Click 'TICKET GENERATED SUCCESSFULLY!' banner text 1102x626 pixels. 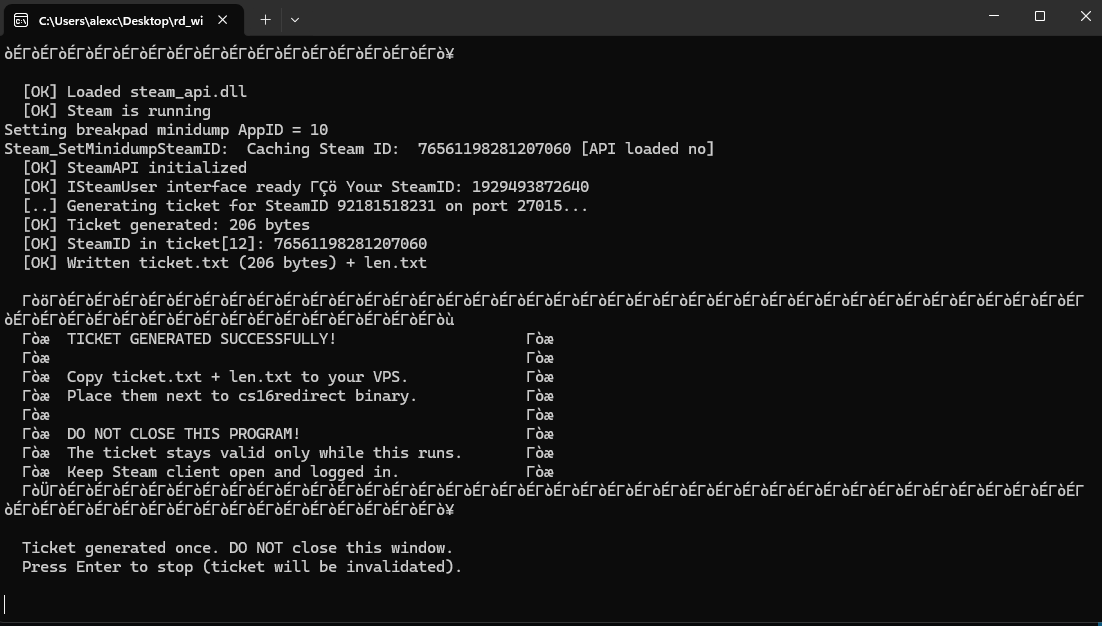pos(202,339)
